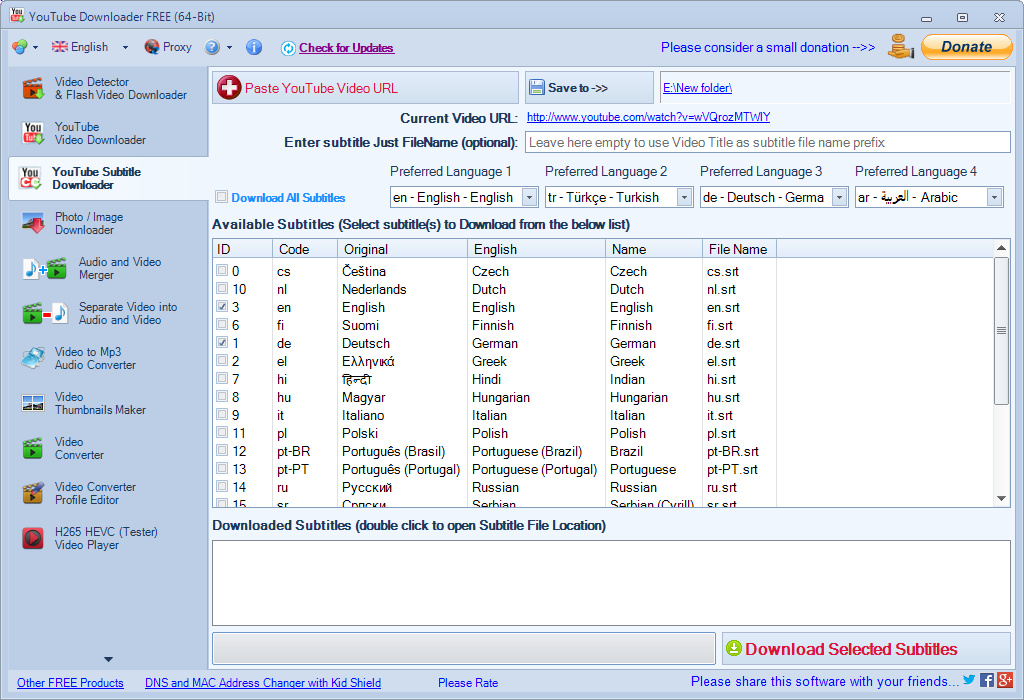
Task: Check the Greek el subtitle checkbox
Action: click(222, 360)
